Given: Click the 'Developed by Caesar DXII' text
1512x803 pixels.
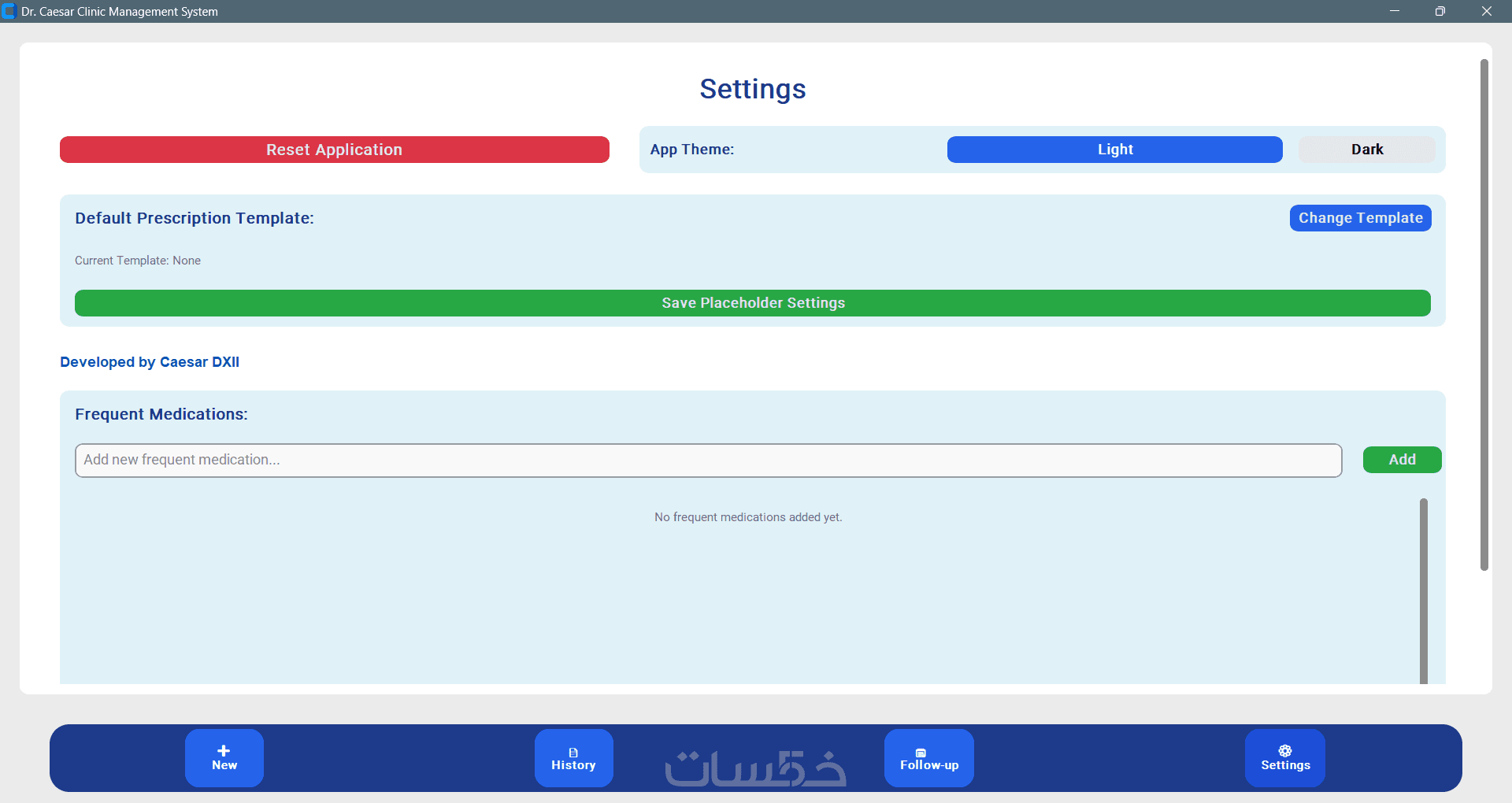Looking at the screenshot, I should [x=150, y=362].
